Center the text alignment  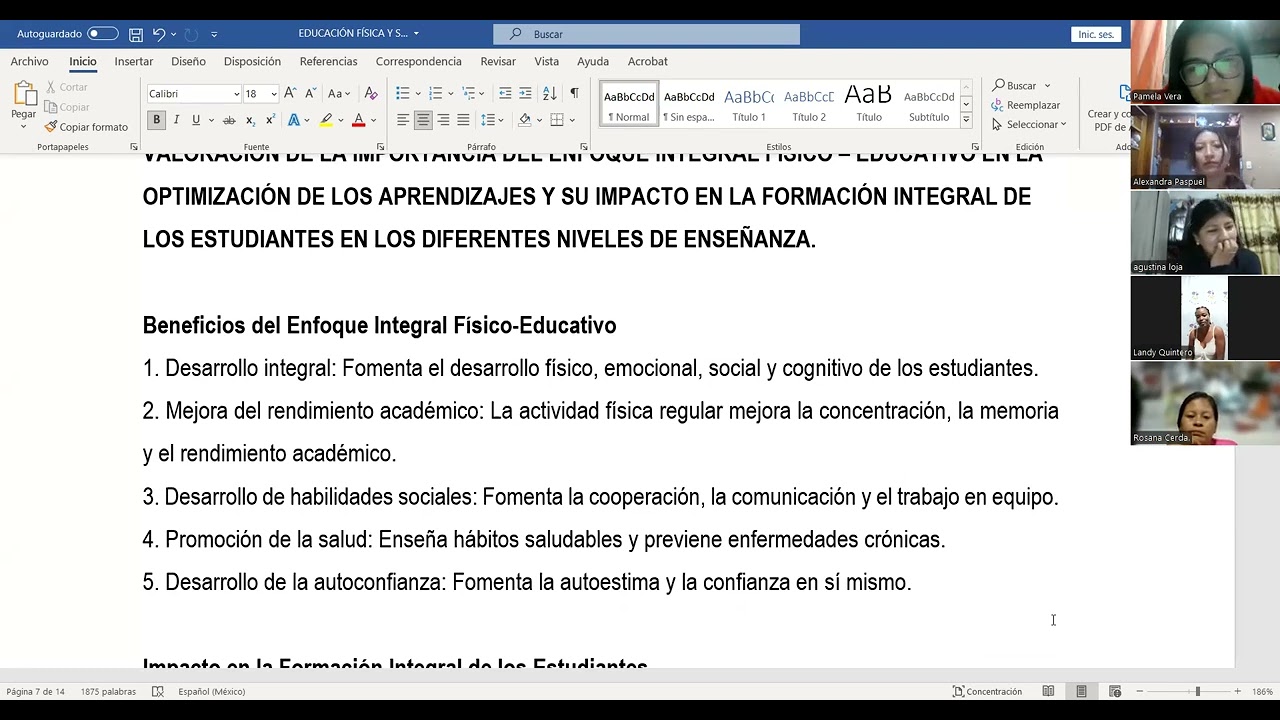(423, 120)
